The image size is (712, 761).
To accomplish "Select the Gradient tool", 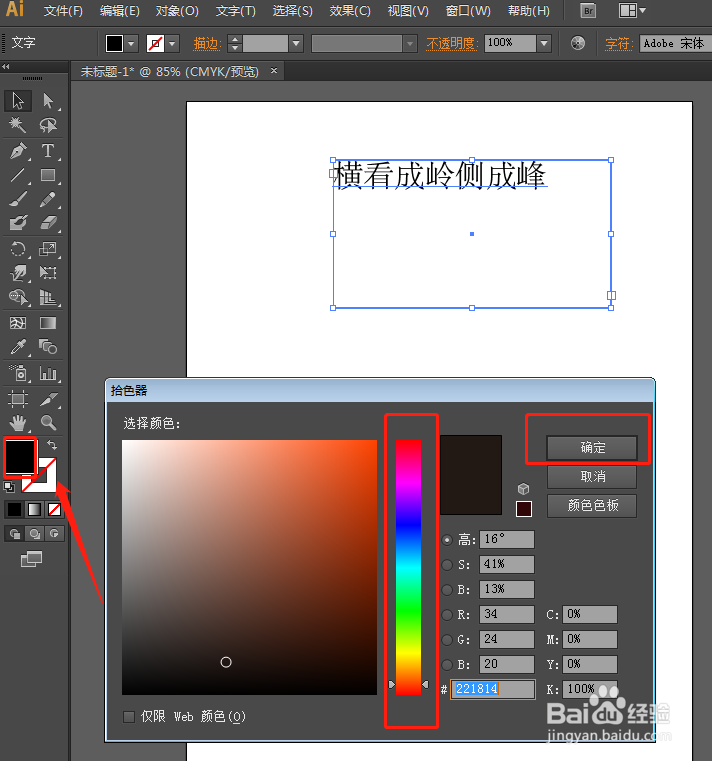I will [x=48, y=323].
